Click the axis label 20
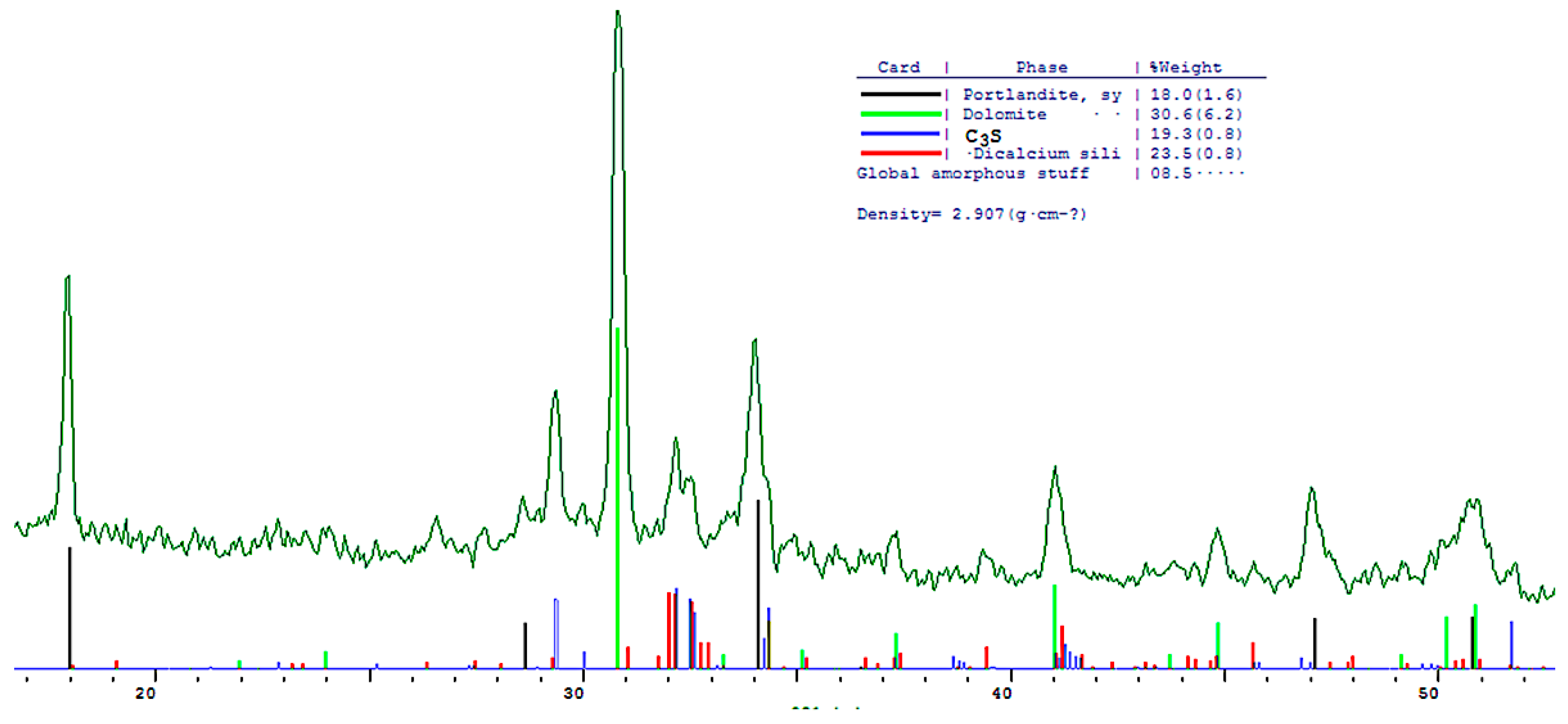 pos(146,693)
